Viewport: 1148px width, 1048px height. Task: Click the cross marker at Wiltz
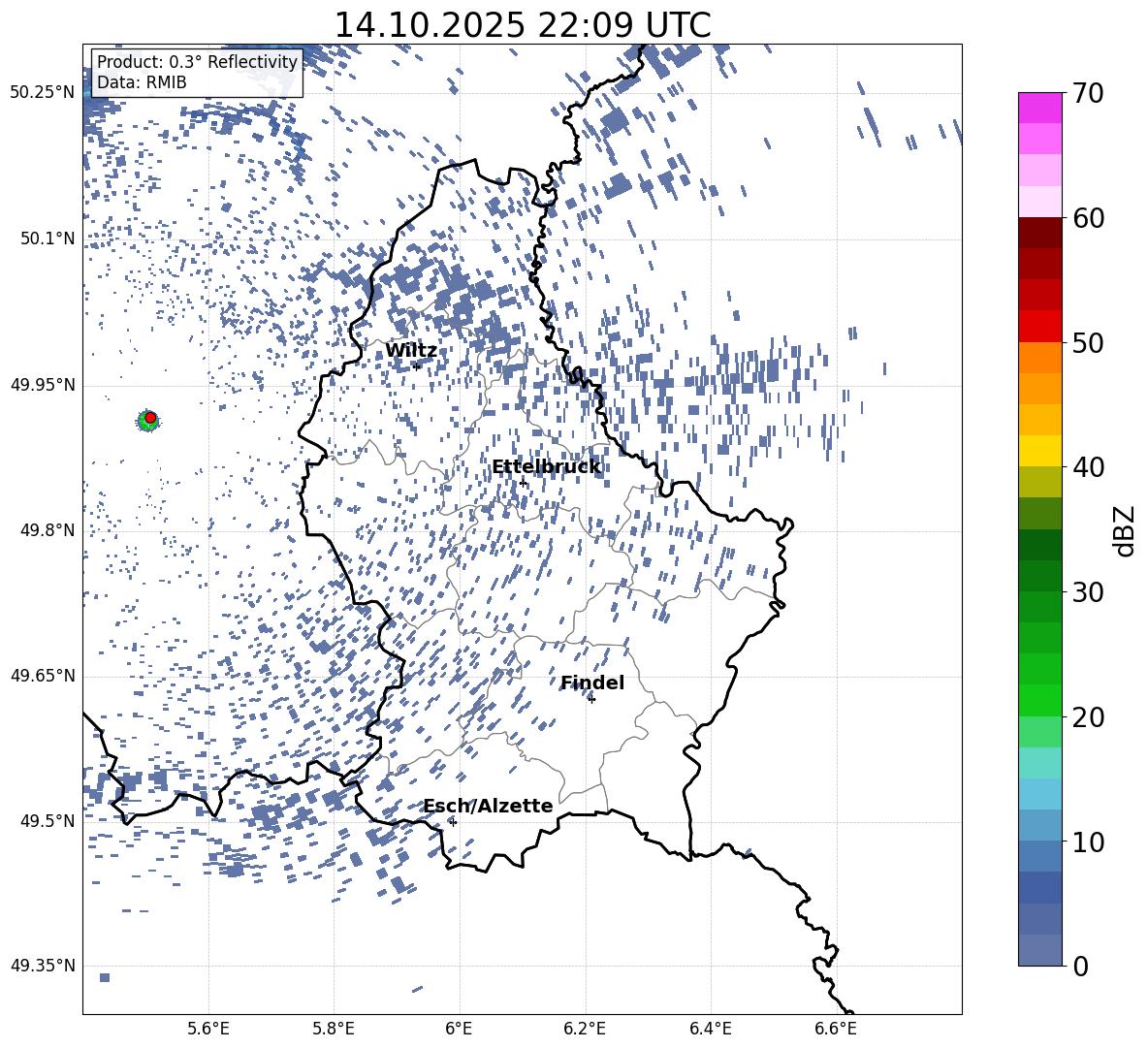(417, 366)
